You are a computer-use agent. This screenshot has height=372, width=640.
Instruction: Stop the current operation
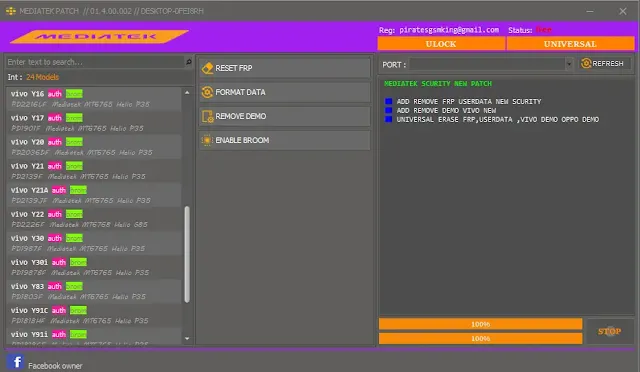click(x=610, y=331)
